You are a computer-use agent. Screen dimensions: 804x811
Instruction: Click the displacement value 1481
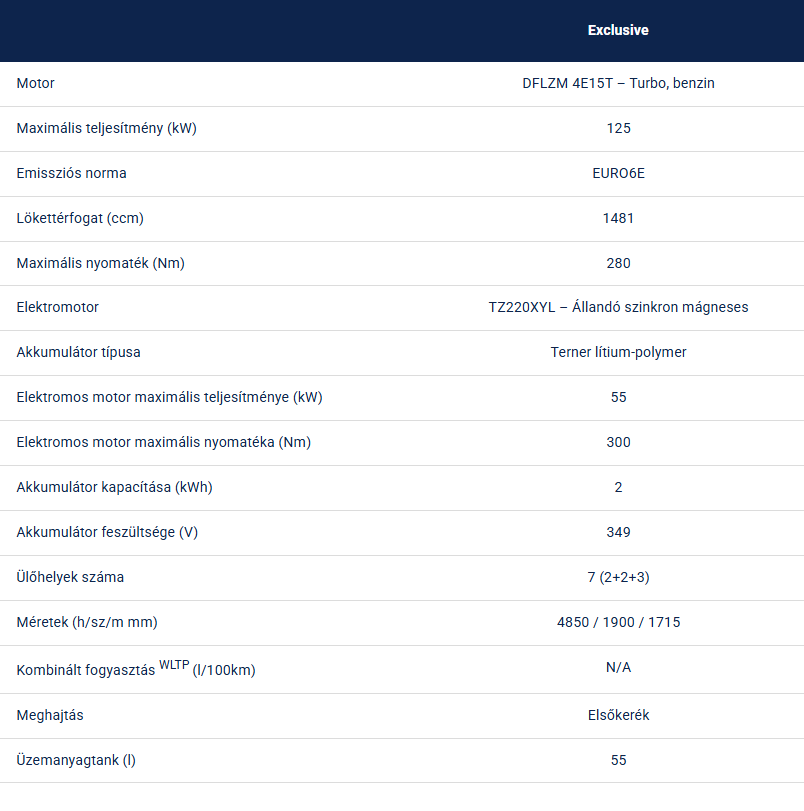click(x=618, y=218)
